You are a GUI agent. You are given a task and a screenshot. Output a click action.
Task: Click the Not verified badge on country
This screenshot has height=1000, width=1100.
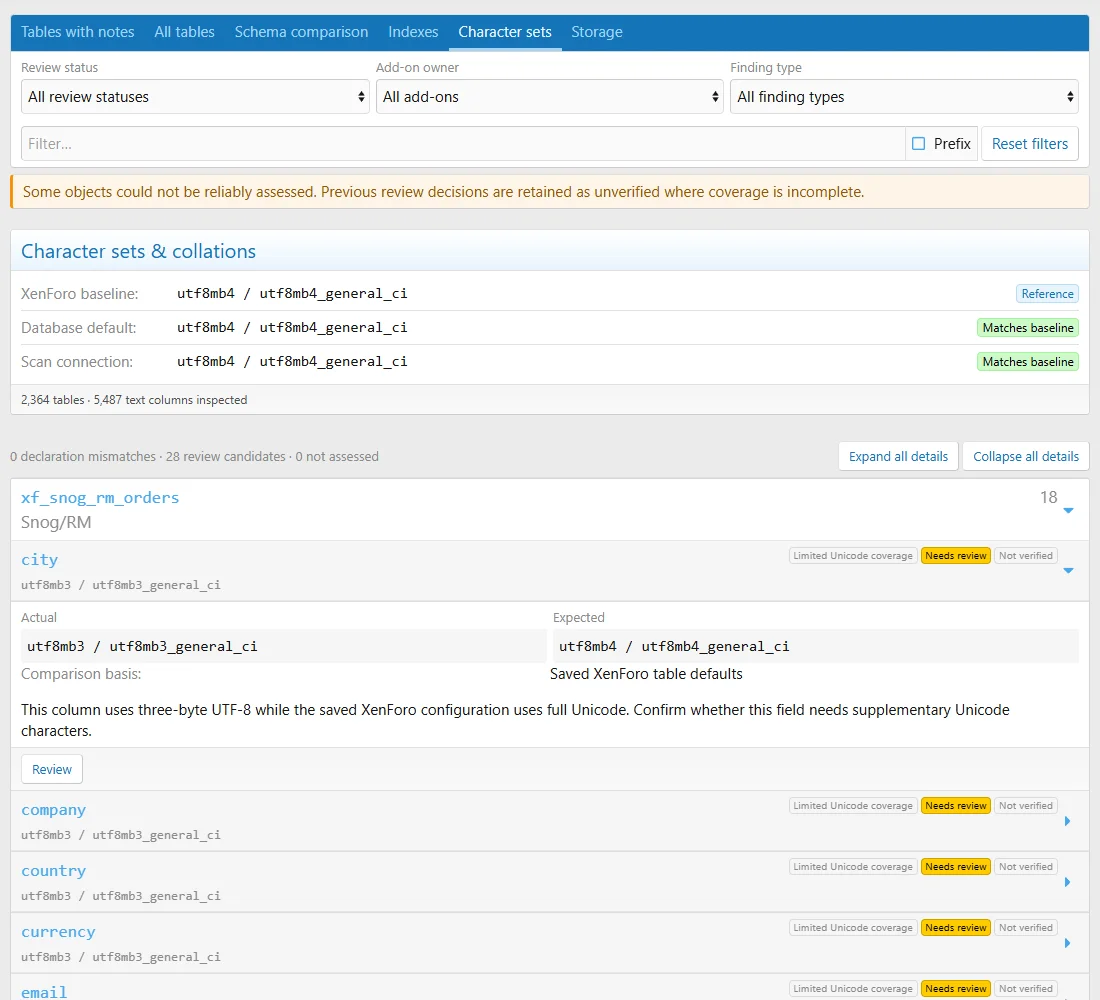tap(1026, 867)
